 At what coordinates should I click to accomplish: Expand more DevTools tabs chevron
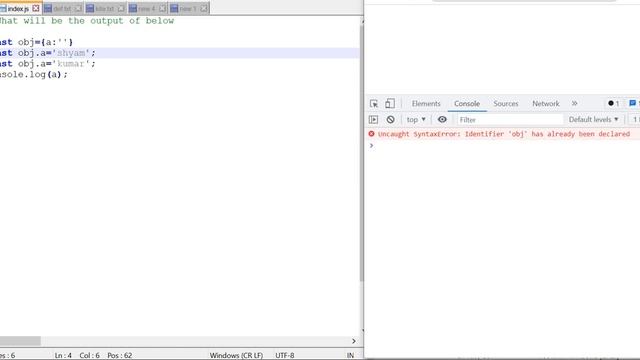(x=574, y=104)
